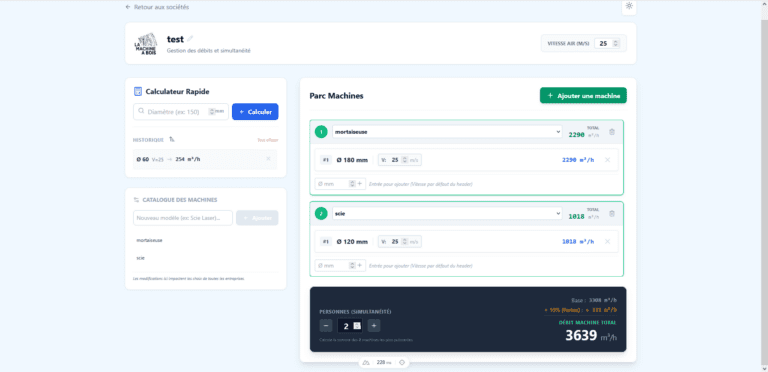Remove the Ø 180 mm entry
Image resolution: width=768 pixels, height=372 pixels.
[x=607, y=160]
